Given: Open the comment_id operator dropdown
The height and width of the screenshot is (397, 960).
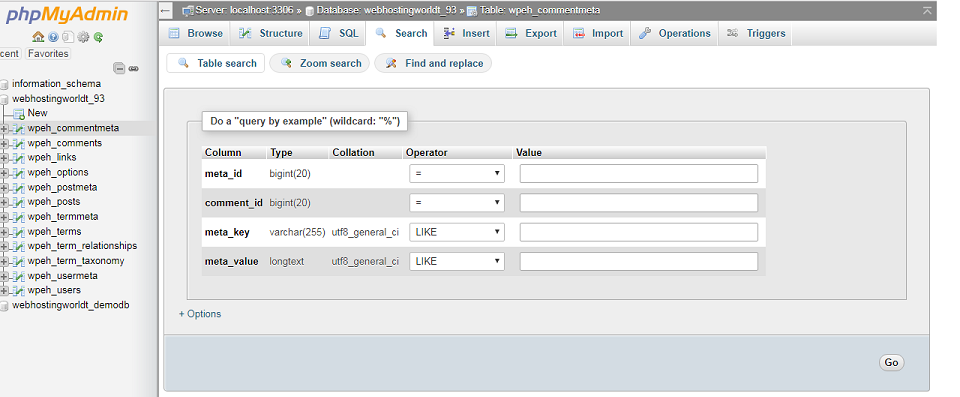Looking at the screenshot, I should [x=457, y=203].
